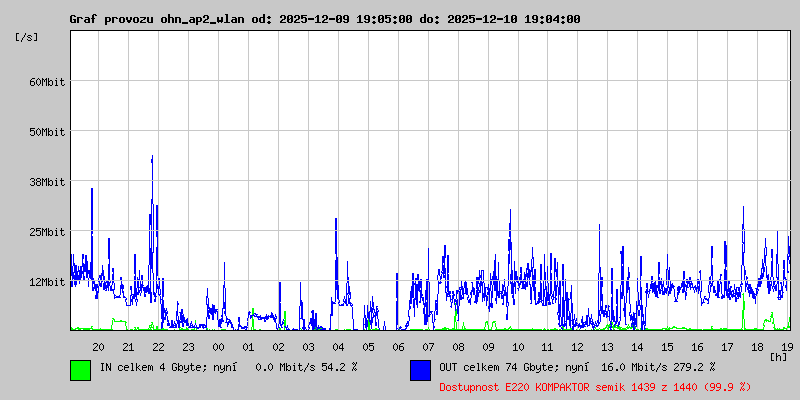
Task: Click the hour 22 x-axis label
Action: pos(159,347)
